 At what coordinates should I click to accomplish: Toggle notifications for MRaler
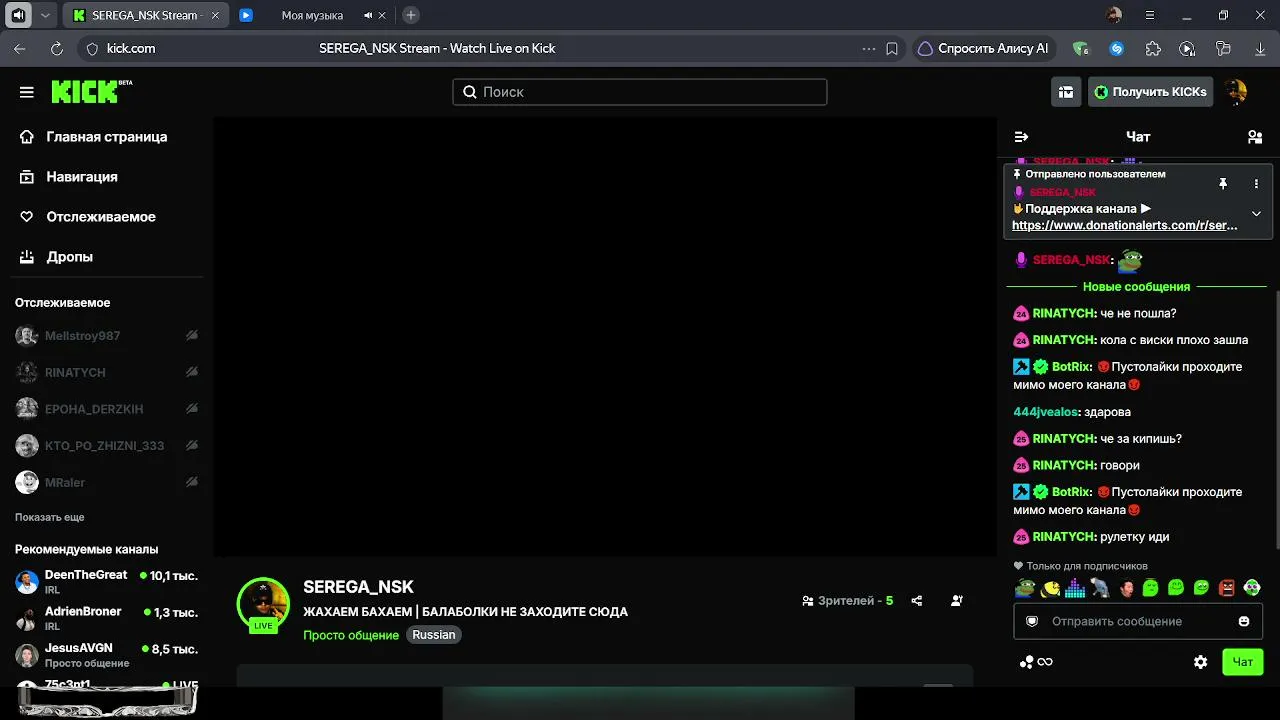pos(191,482)
